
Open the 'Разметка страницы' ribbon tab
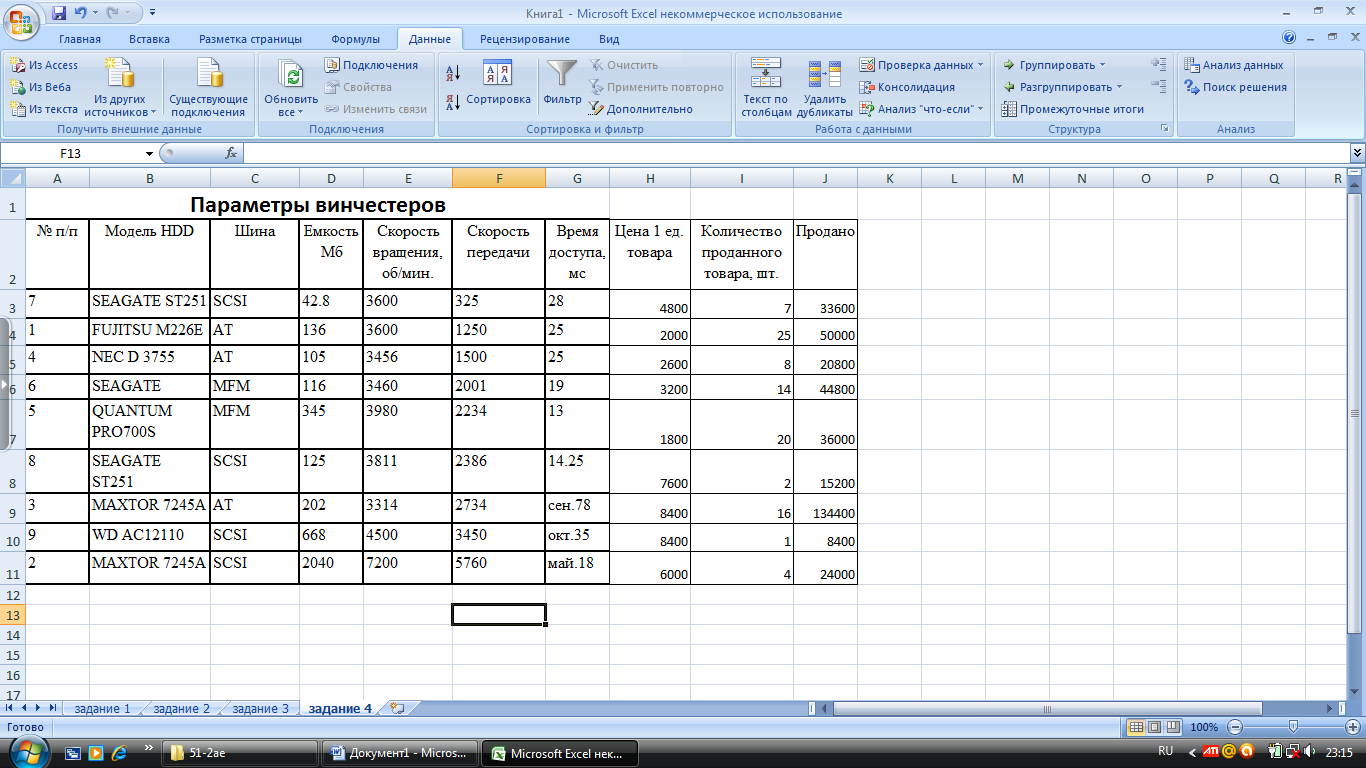[250, 39]
